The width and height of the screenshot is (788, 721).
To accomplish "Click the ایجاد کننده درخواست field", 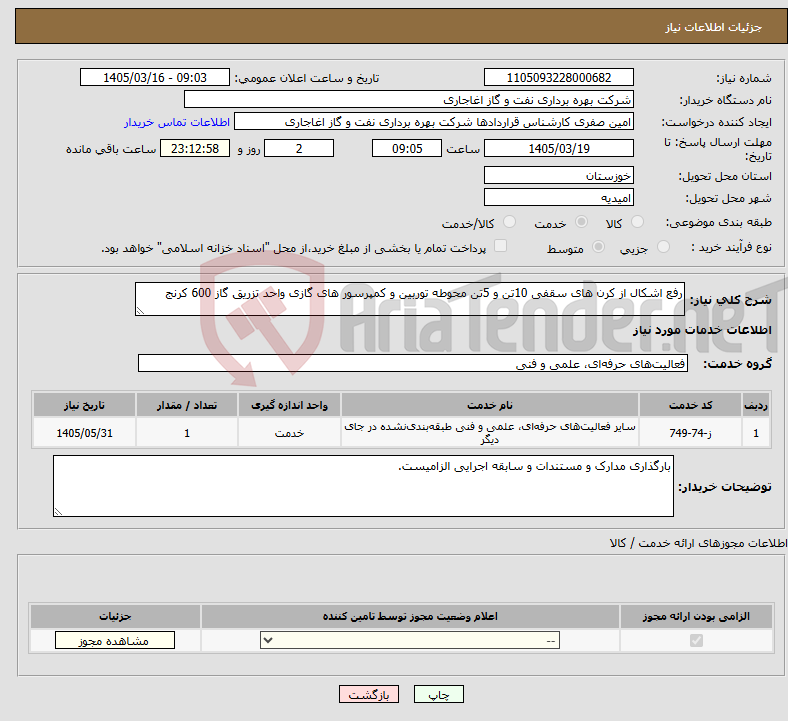I will [434, 122].
